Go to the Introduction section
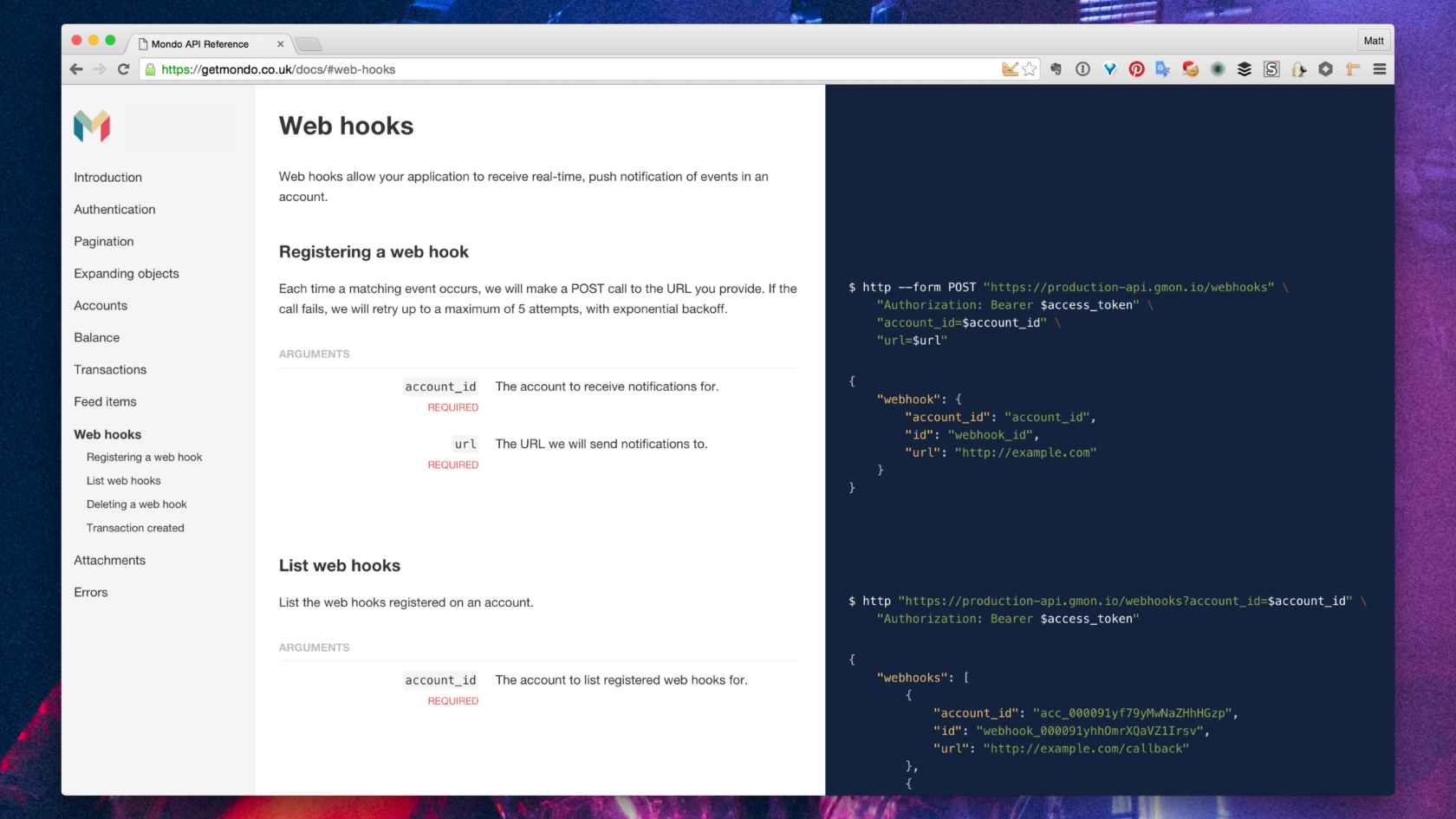 click(x=107, y=178)
